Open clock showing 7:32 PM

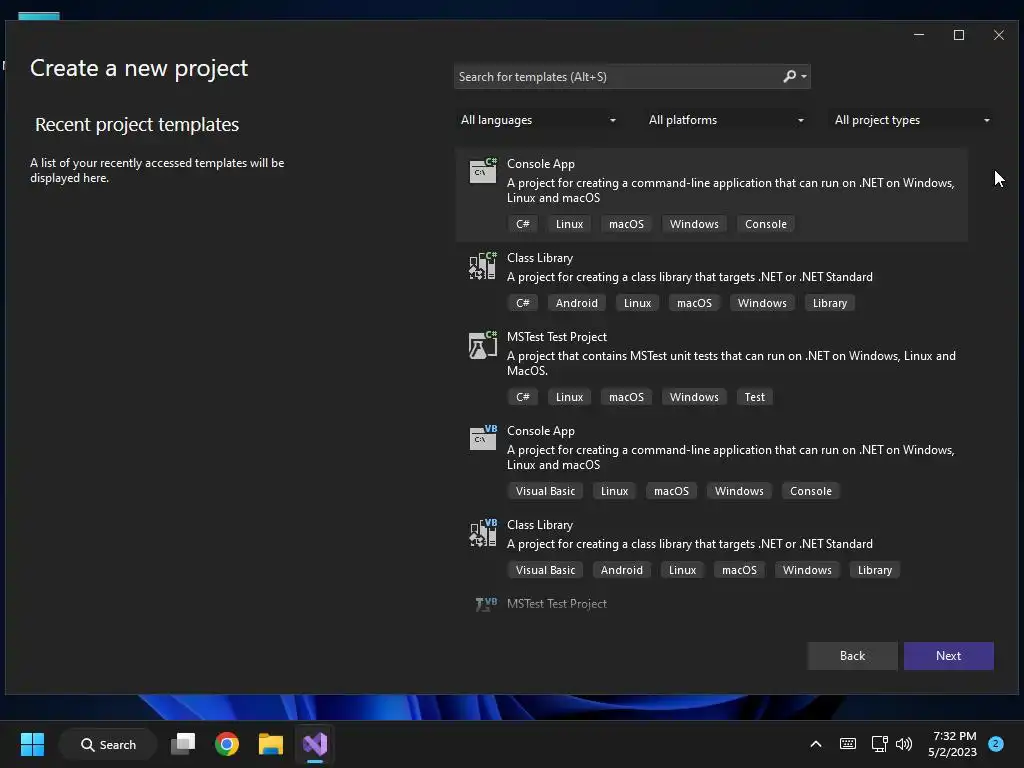[x=953, y=744]
